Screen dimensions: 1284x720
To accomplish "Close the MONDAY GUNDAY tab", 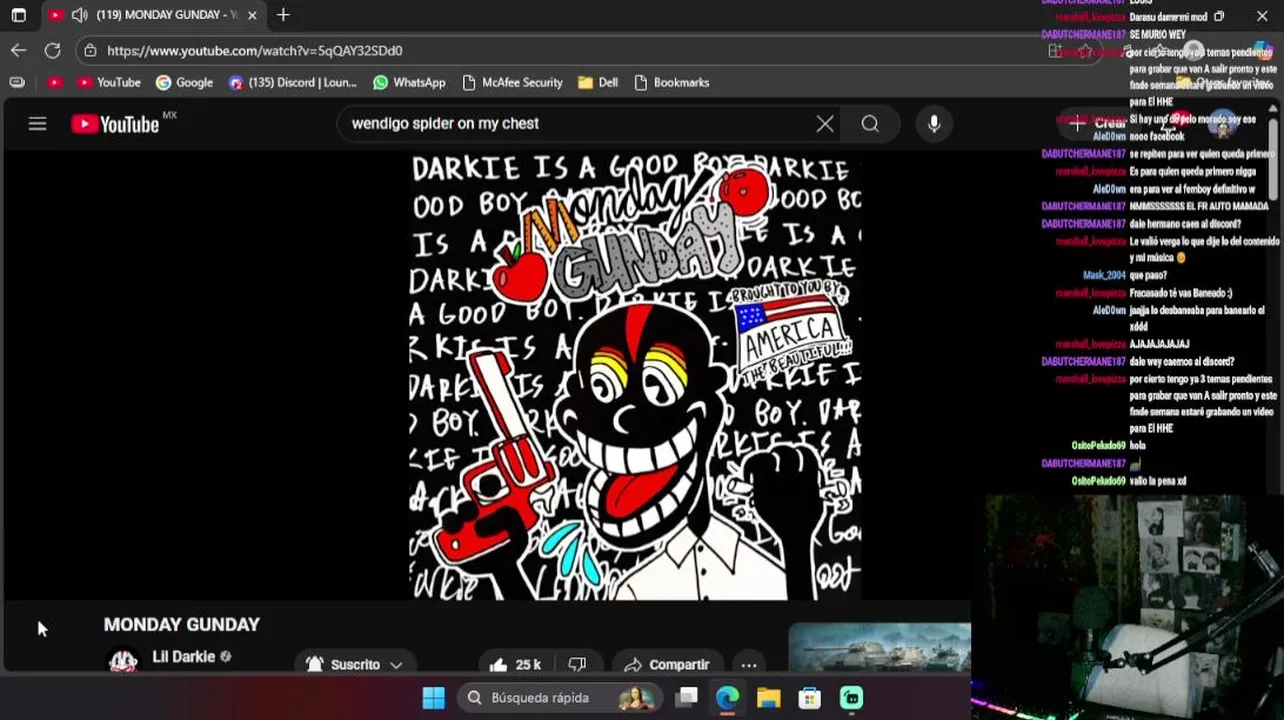I will [252, 15].
